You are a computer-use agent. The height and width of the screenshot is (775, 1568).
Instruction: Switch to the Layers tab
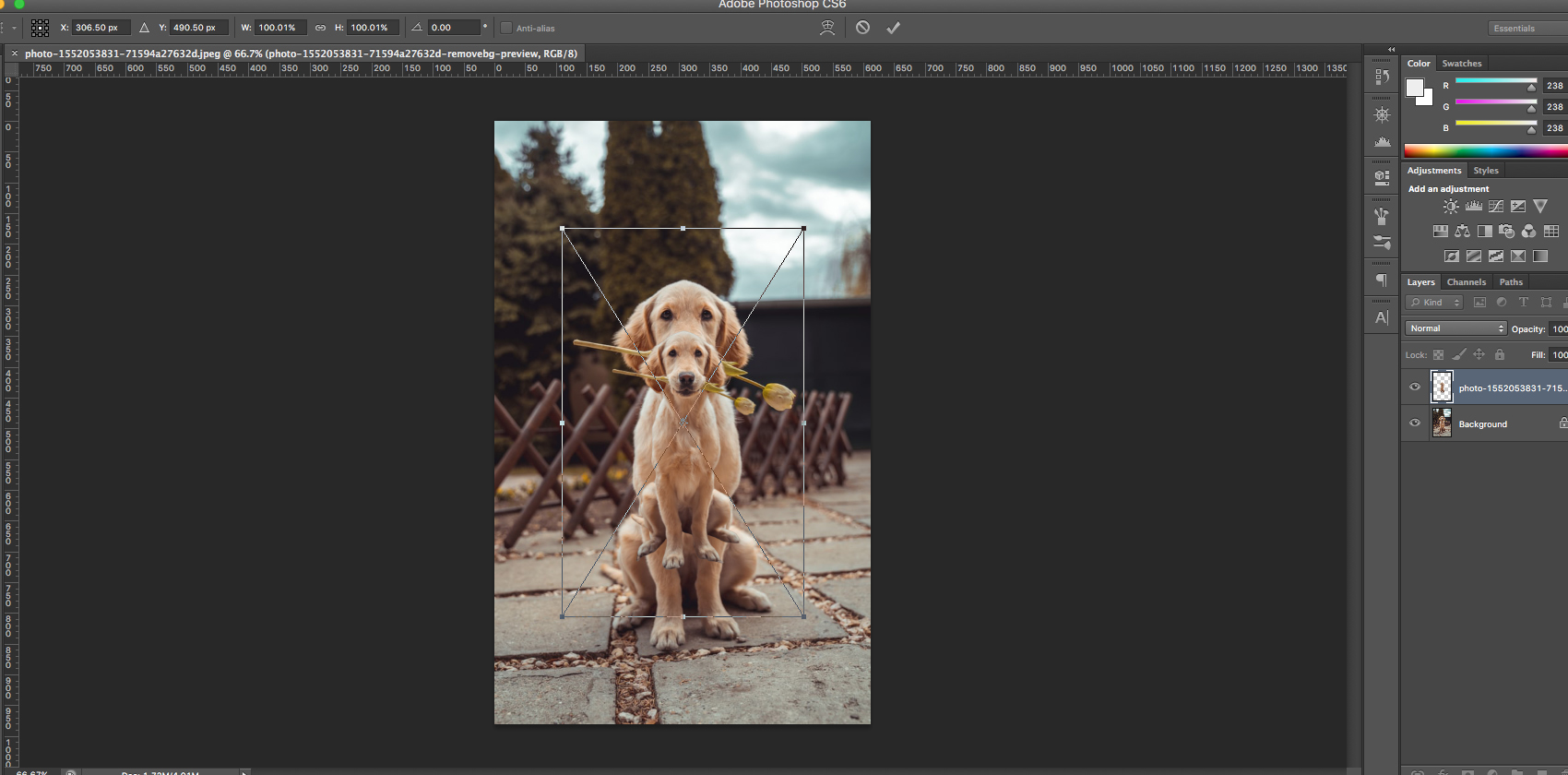(1420, 282)
